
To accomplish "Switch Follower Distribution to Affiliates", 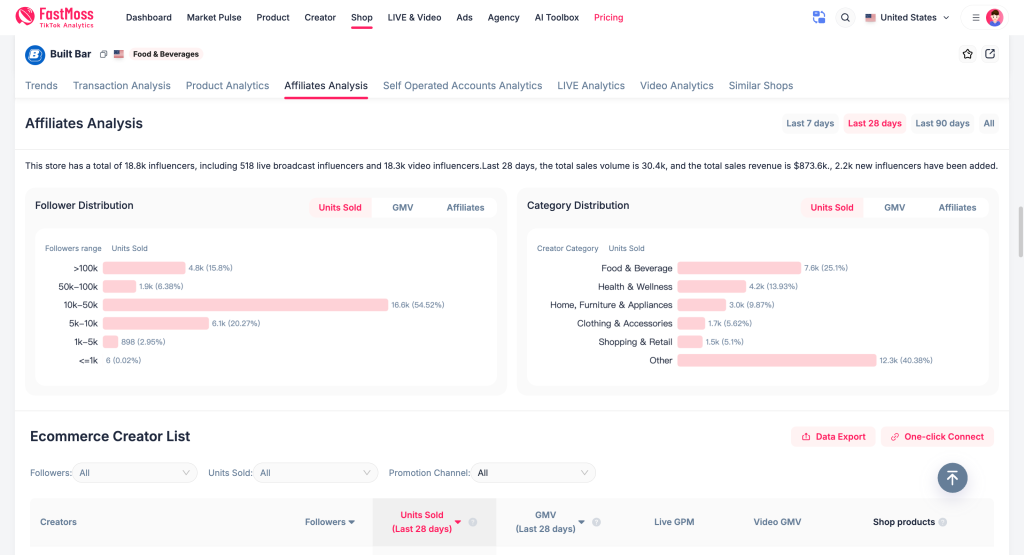I will pos(465,208).
